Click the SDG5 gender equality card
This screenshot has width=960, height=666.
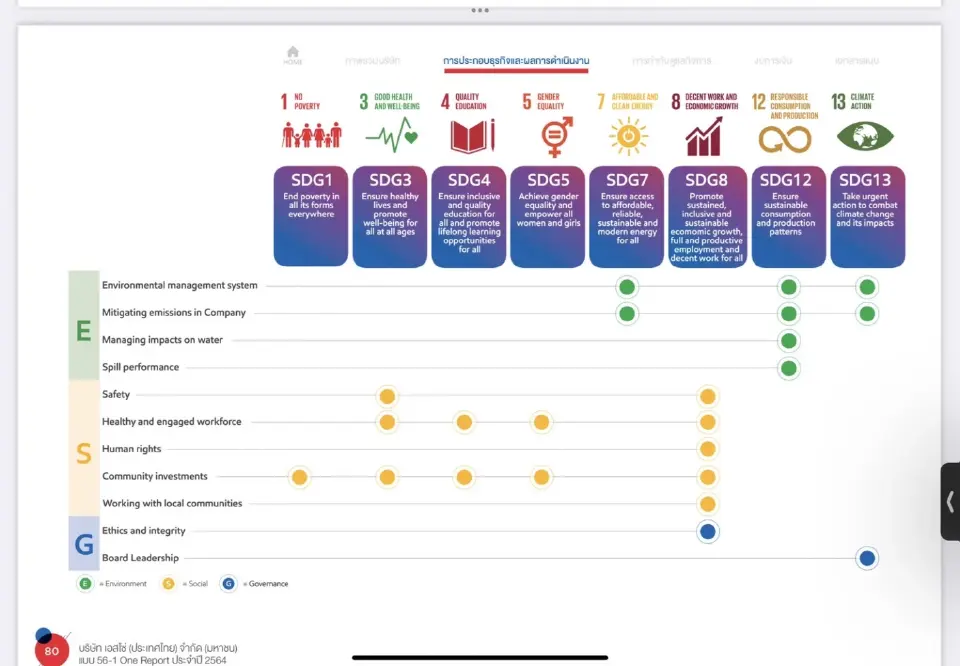[548, 216]
